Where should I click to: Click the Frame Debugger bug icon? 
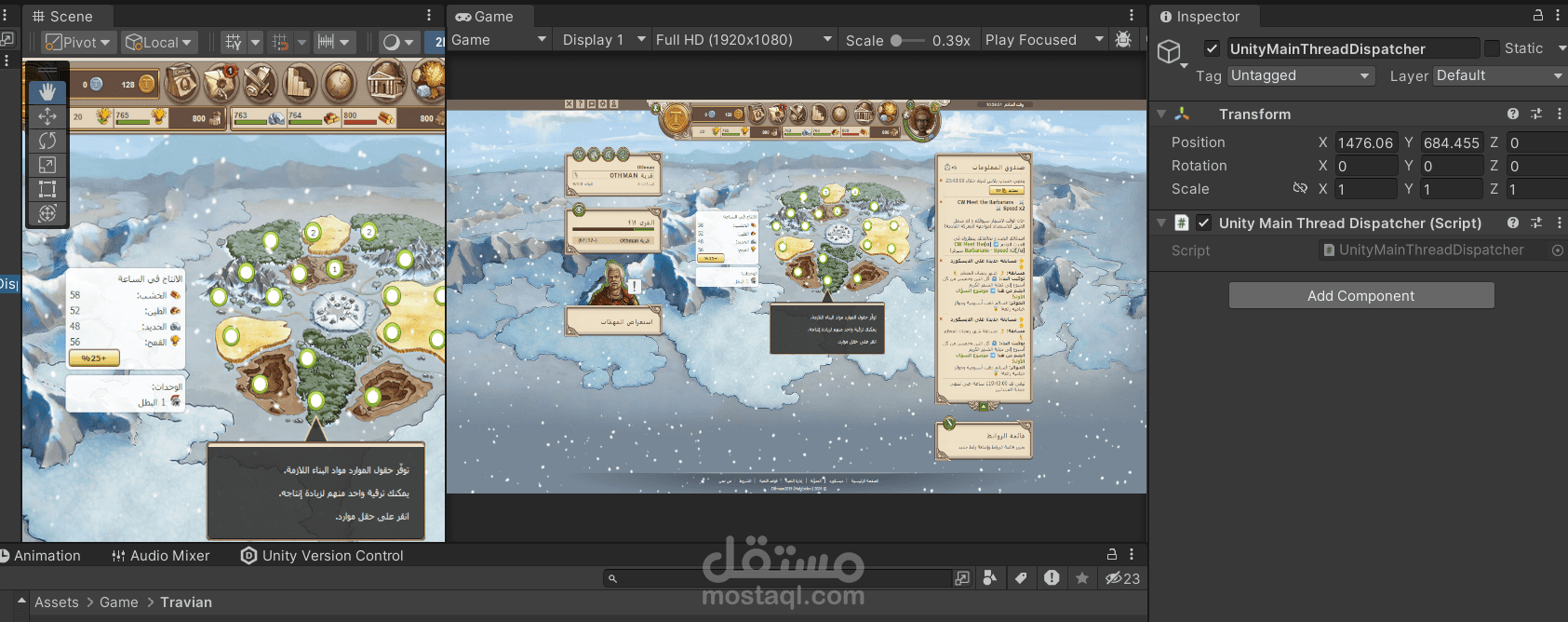click(x=1123, y=40)
